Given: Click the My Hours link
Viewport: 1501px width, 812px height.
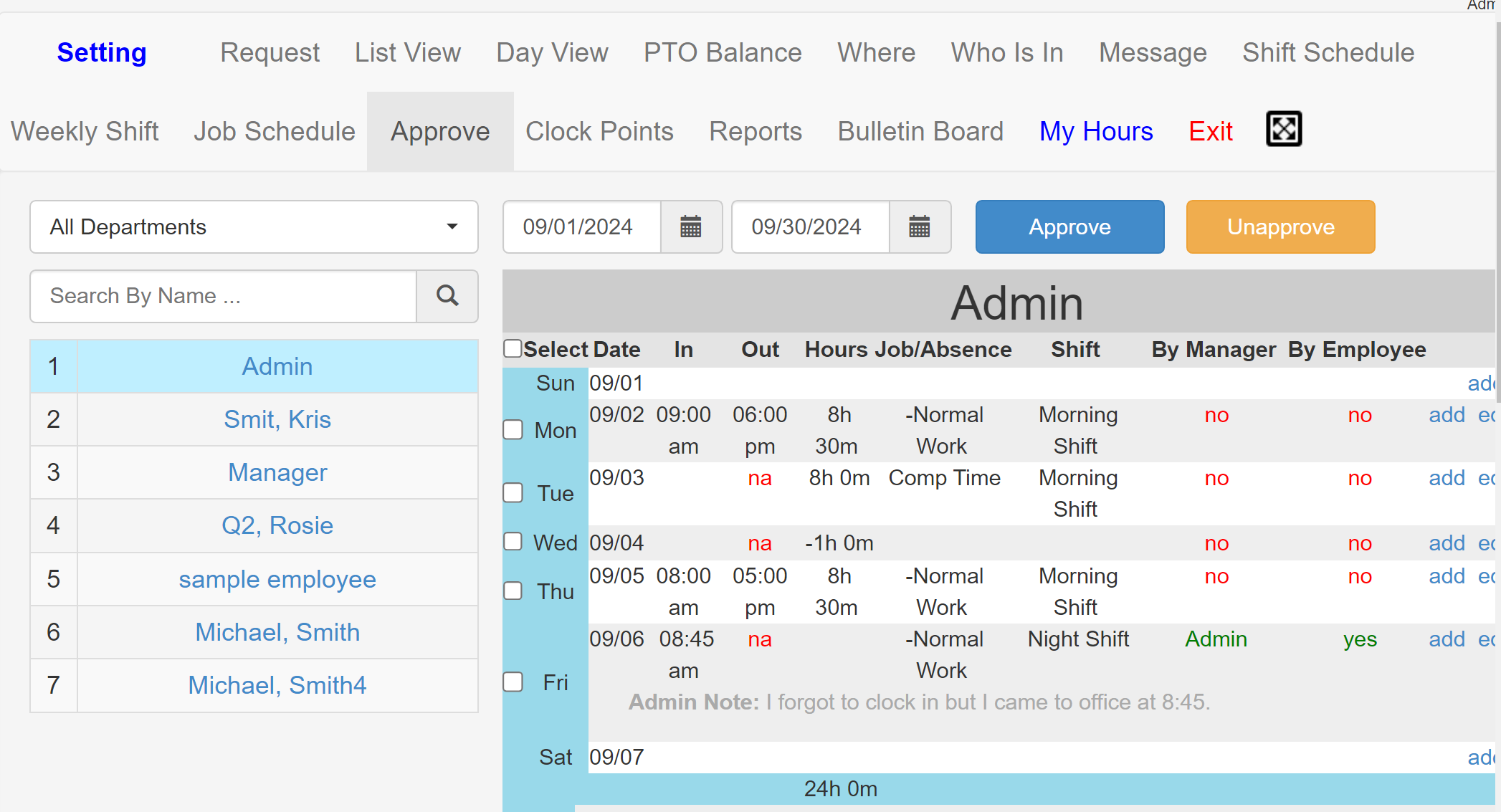Looking at the screenshot, I should pos(1095,132).
